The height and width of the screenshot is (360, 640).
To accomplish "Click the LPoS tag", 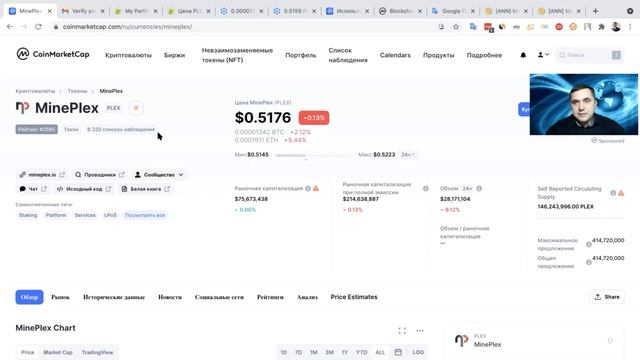I will click(110, 215).
